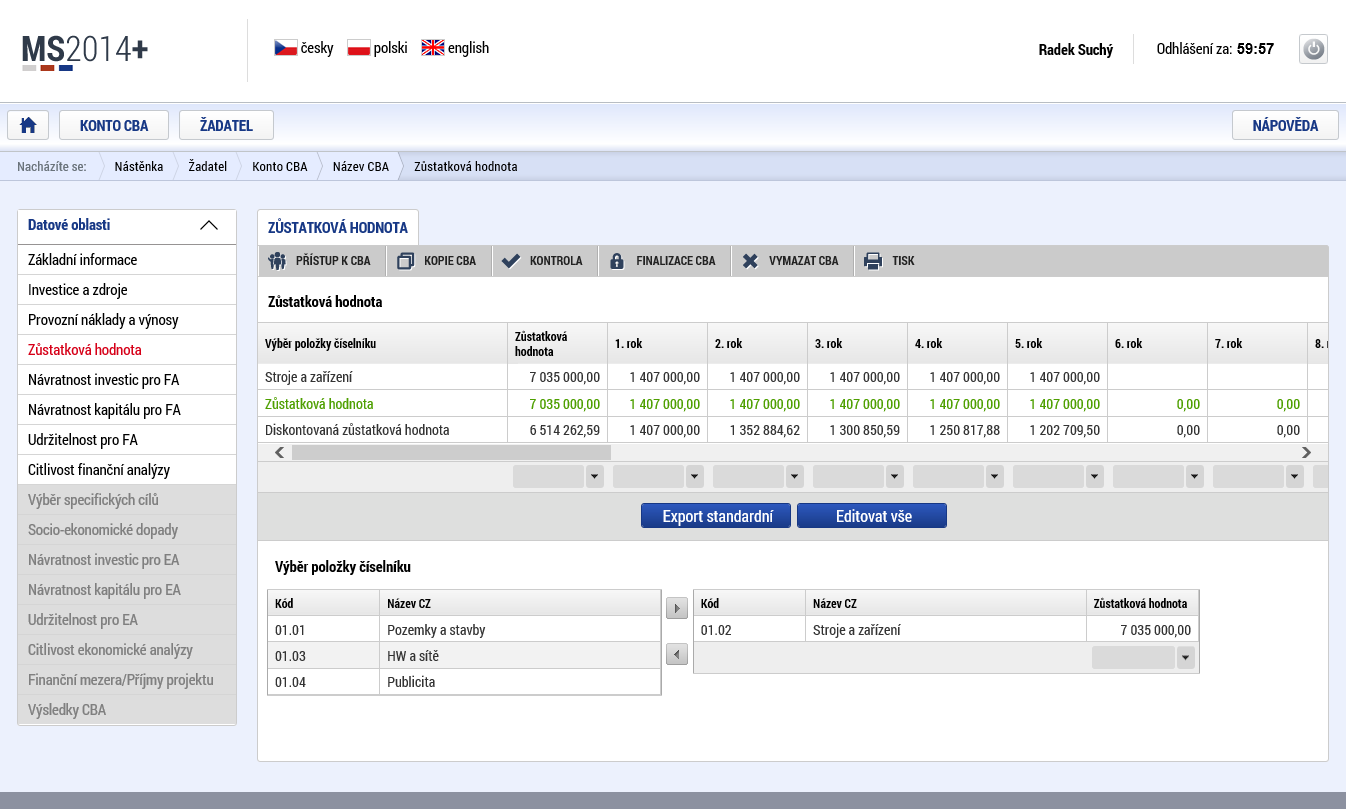This screenshot has width=1346, height=809.
Task: Click filter input in selected items table
Action: pyautogui.click(x=1134, y=658)
